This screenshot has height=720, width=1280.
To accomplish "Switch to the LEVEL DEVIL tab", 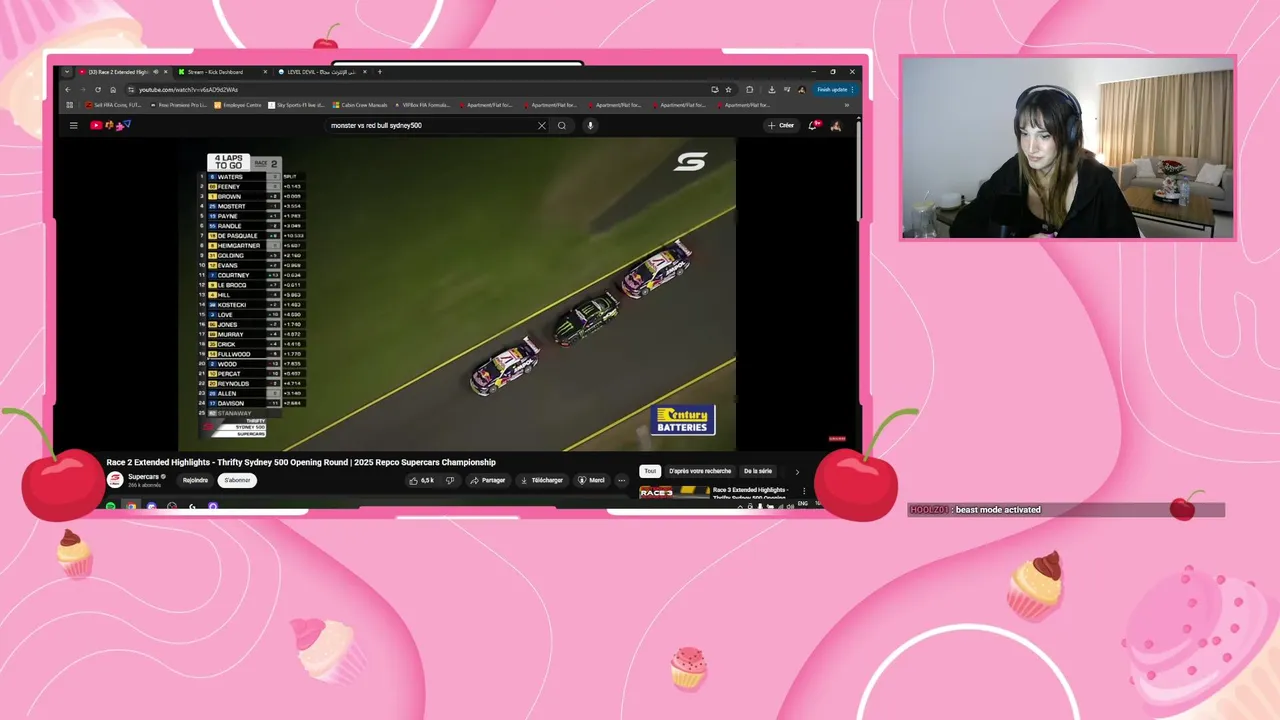I will point(322,72).
